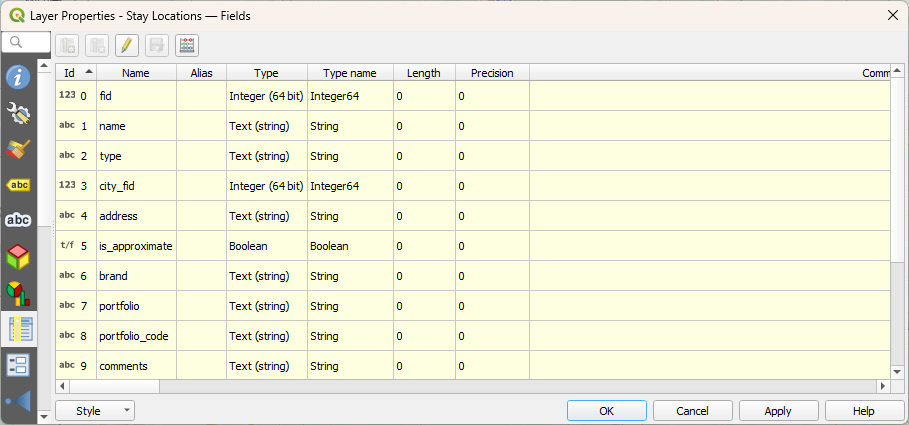Click the Type name column header

(x=350, y=73)
